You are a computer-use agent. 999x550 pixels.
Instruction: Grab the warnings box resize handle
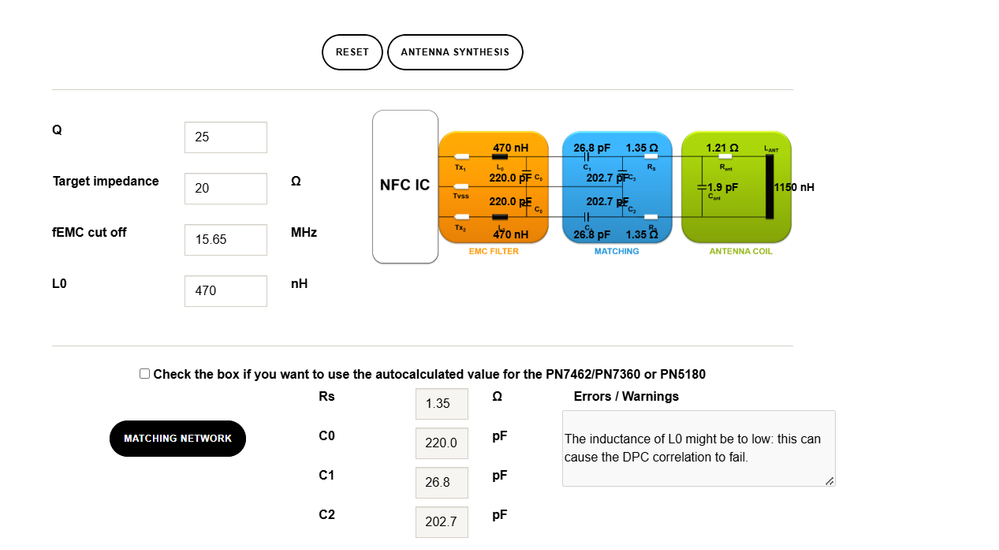pyautogui.click(x=829, y=481)
